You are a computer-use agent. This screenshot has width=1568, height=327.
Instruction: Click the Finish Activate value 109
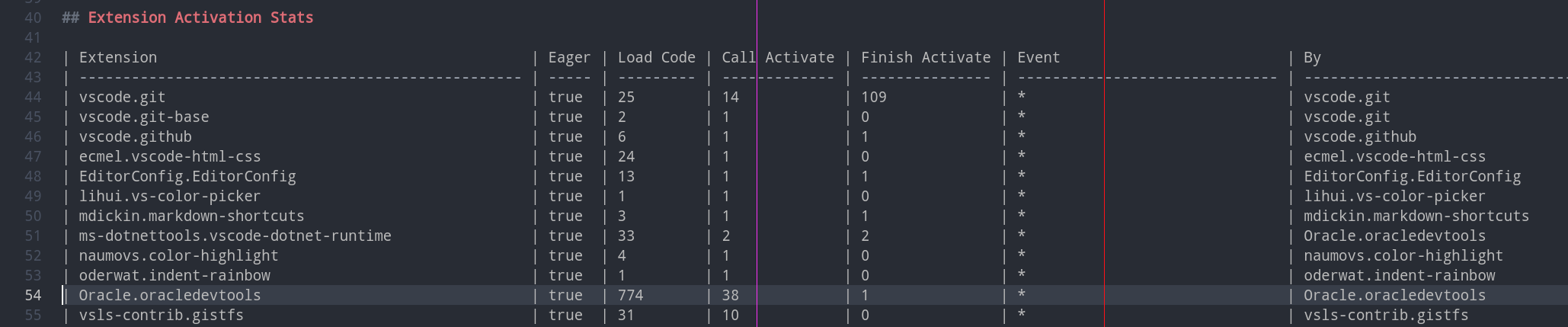click(x=874, y=97)
